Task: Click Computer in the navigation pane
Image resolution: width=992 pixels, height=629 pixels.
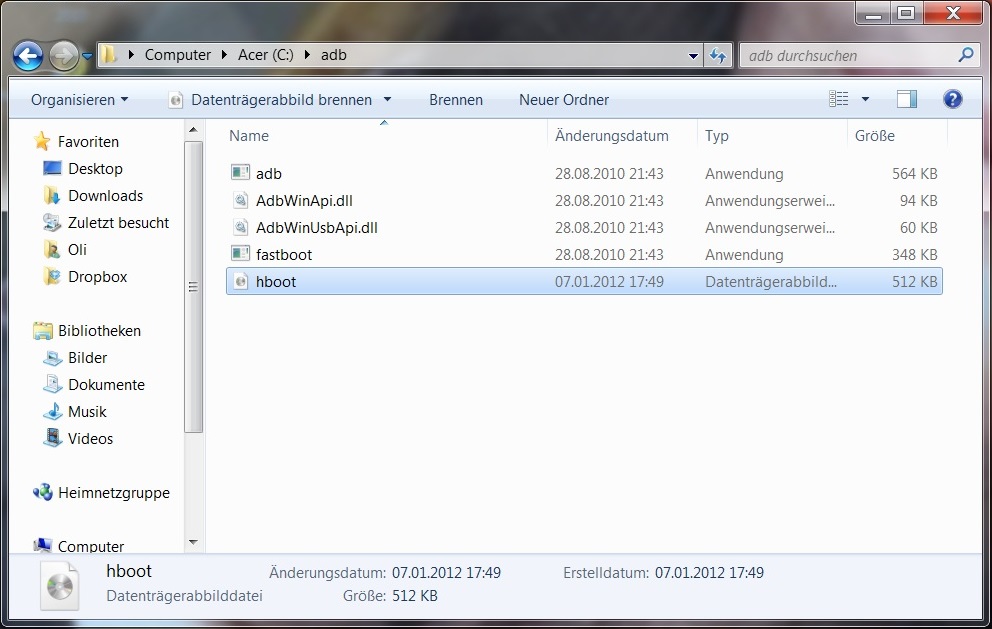Action: pyautogui.click(x=90, y=546)
